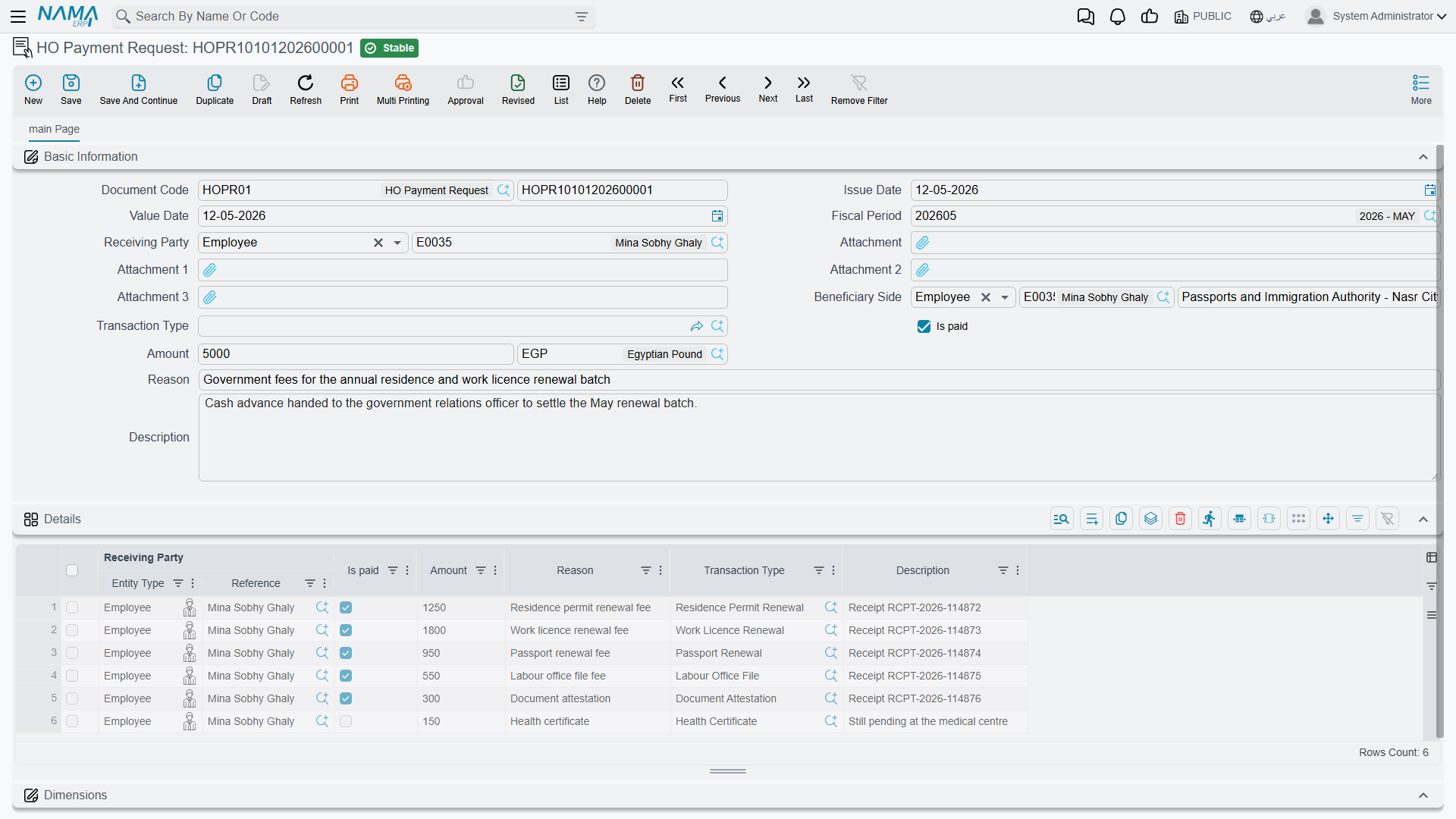Open the Issue Date calendar picker
Screen dimensions: 1456x819
coord(1429,190)
